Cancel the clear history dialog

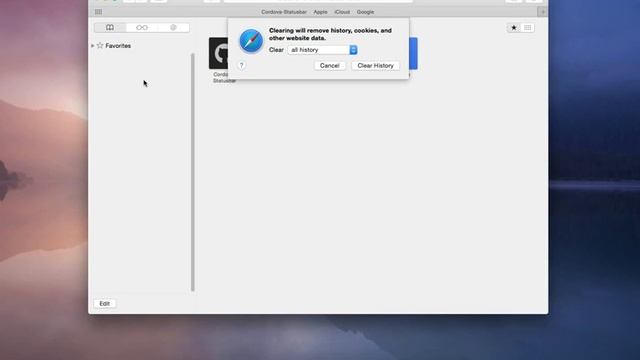pos(329,66)
